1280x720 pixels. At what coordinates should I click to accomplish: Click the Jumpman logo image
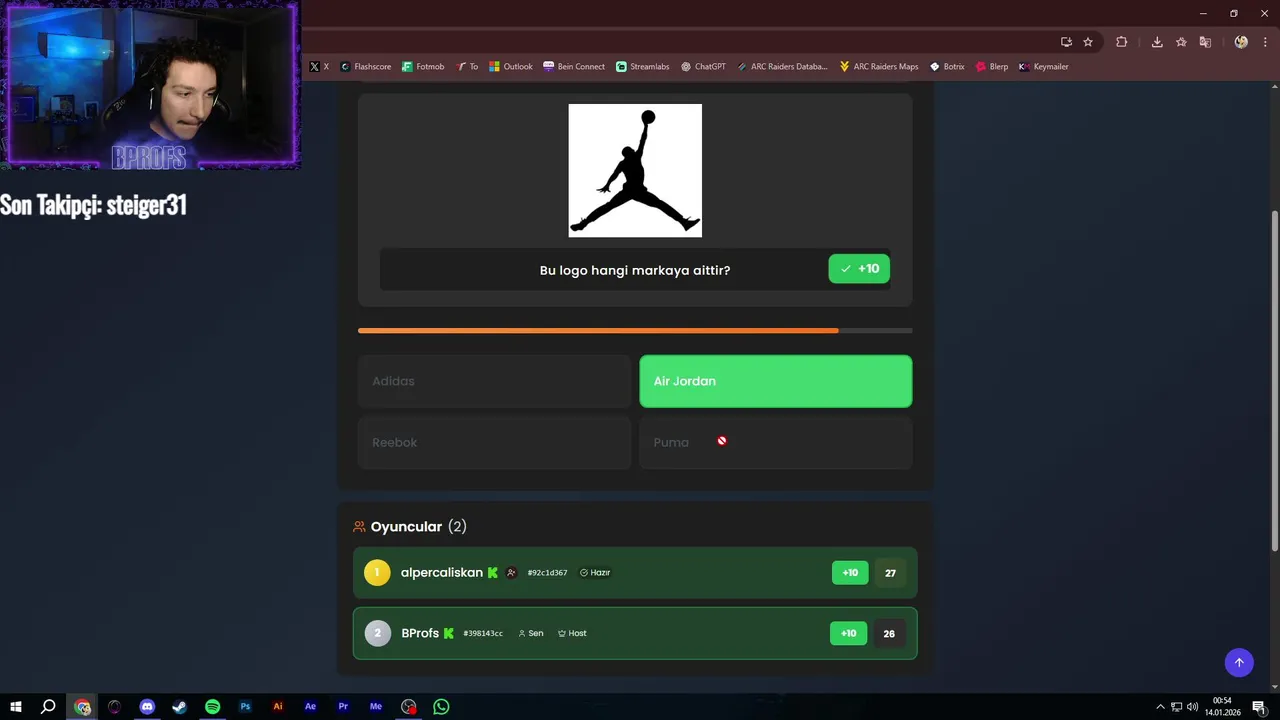coord(635,170)
